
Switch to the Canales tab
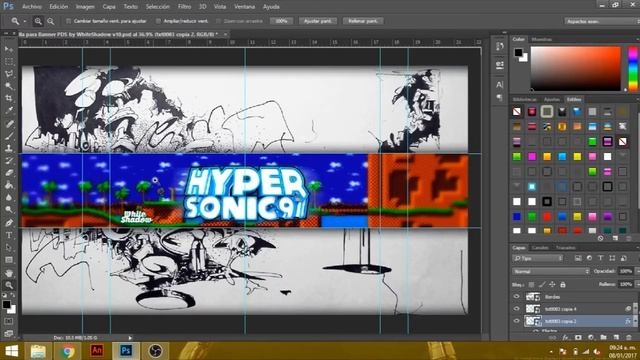click(540, 248)
